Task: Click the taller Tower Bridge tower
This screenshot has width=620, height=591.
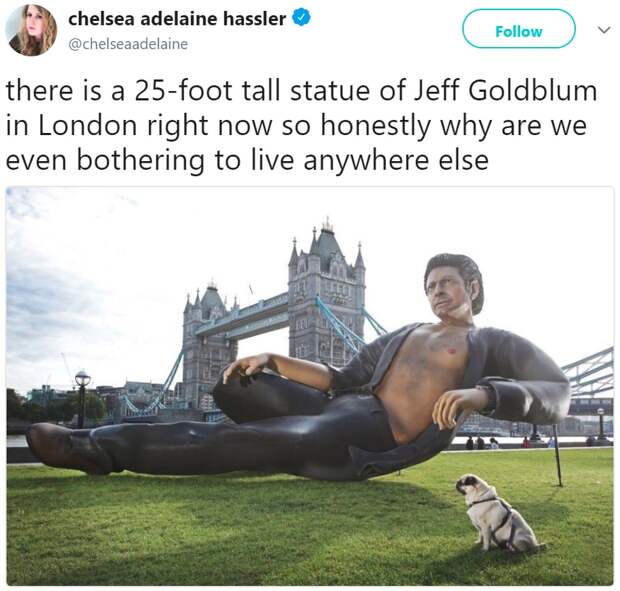Action: [326, 295]
